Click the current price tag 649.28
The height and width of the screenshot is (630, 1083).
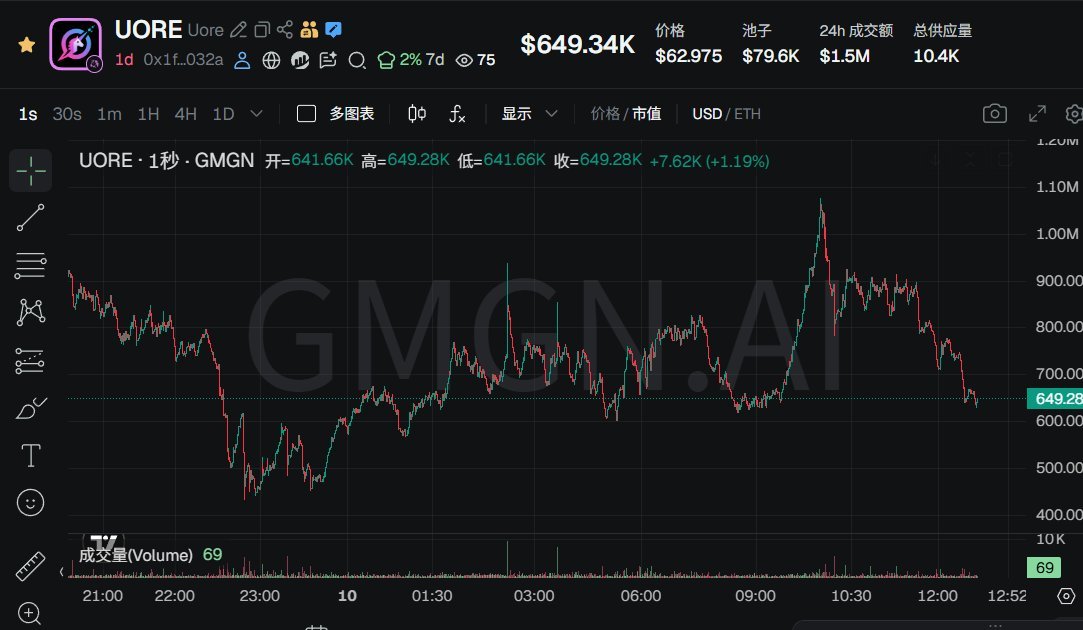pos(1055,399)
